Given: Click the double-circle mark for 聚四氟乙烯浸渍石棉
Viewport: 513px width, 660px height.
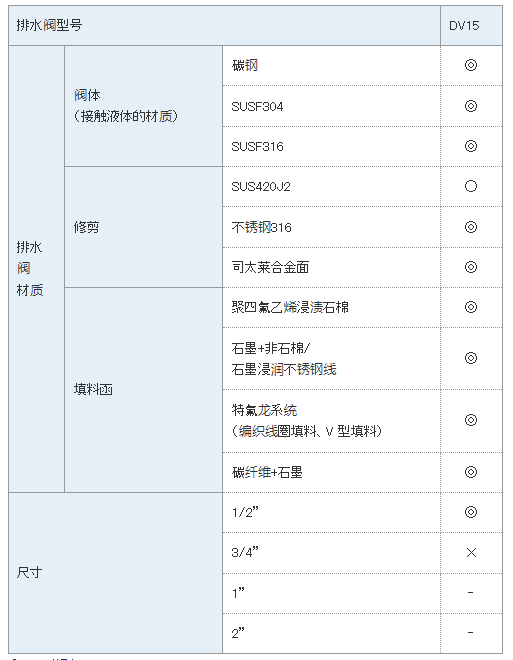Looking at the screenshot, I should (470, 307).
